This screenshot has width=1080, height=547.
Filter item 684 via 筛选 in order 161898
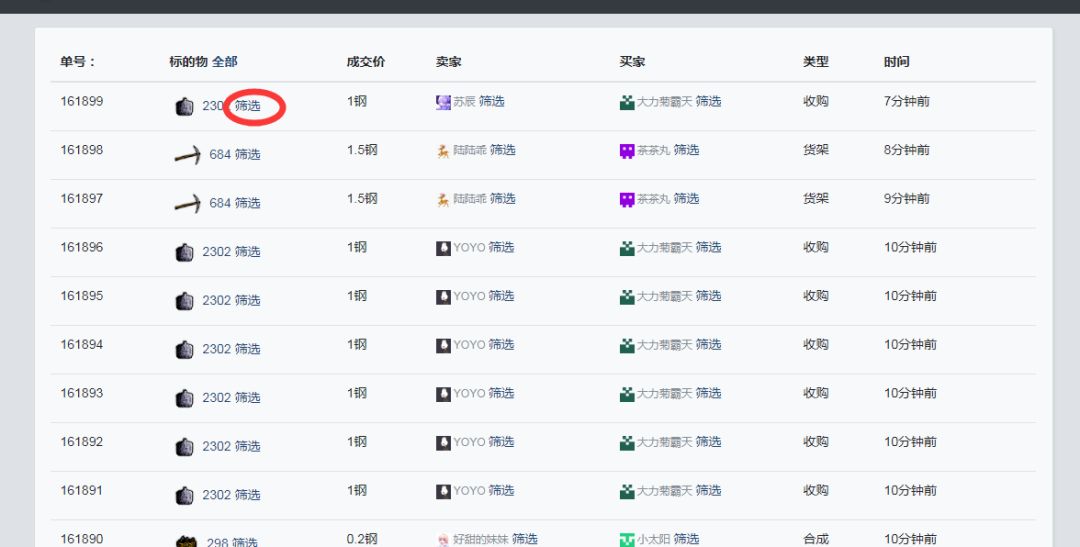(x=247, y=154)
